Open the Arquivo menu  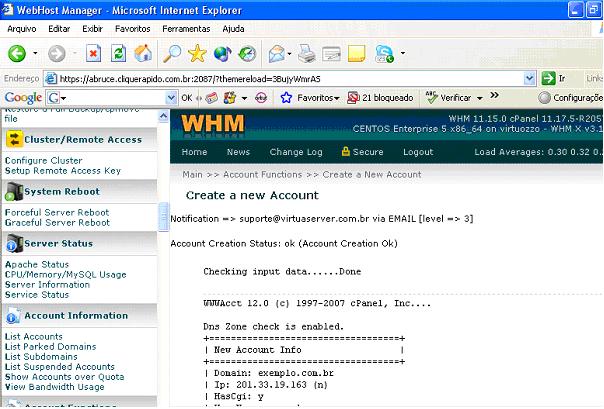[x=22, y=29]
